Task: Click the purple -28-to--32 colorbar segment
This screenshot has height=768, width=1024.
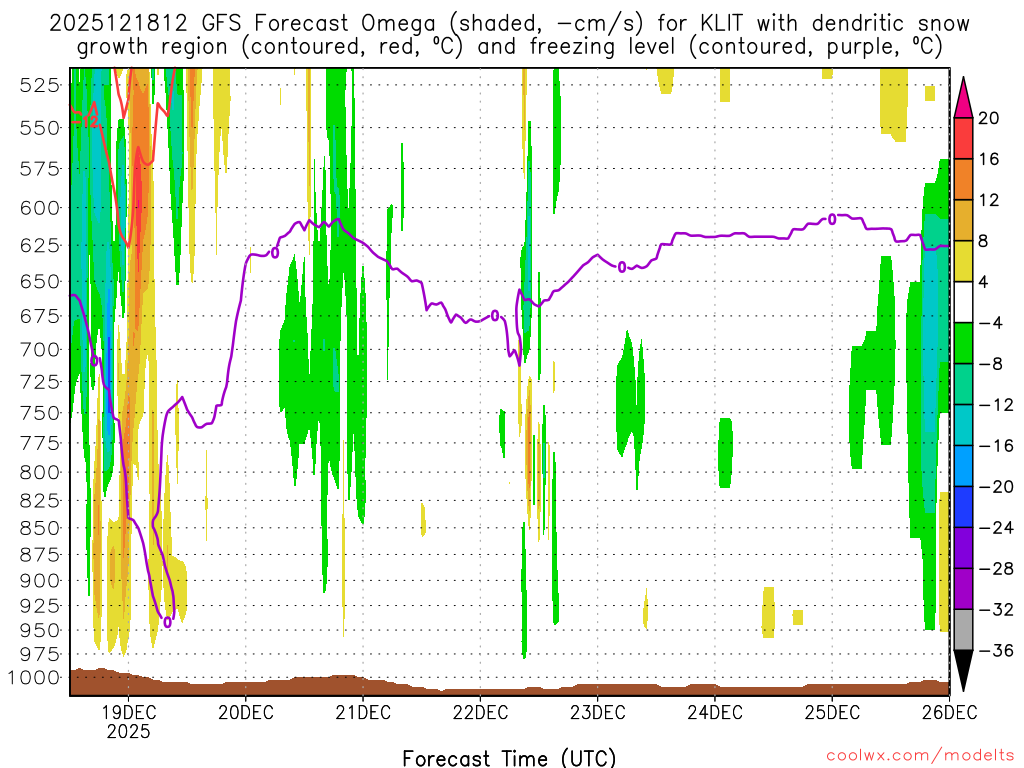Action: click(x=963, y=589)
